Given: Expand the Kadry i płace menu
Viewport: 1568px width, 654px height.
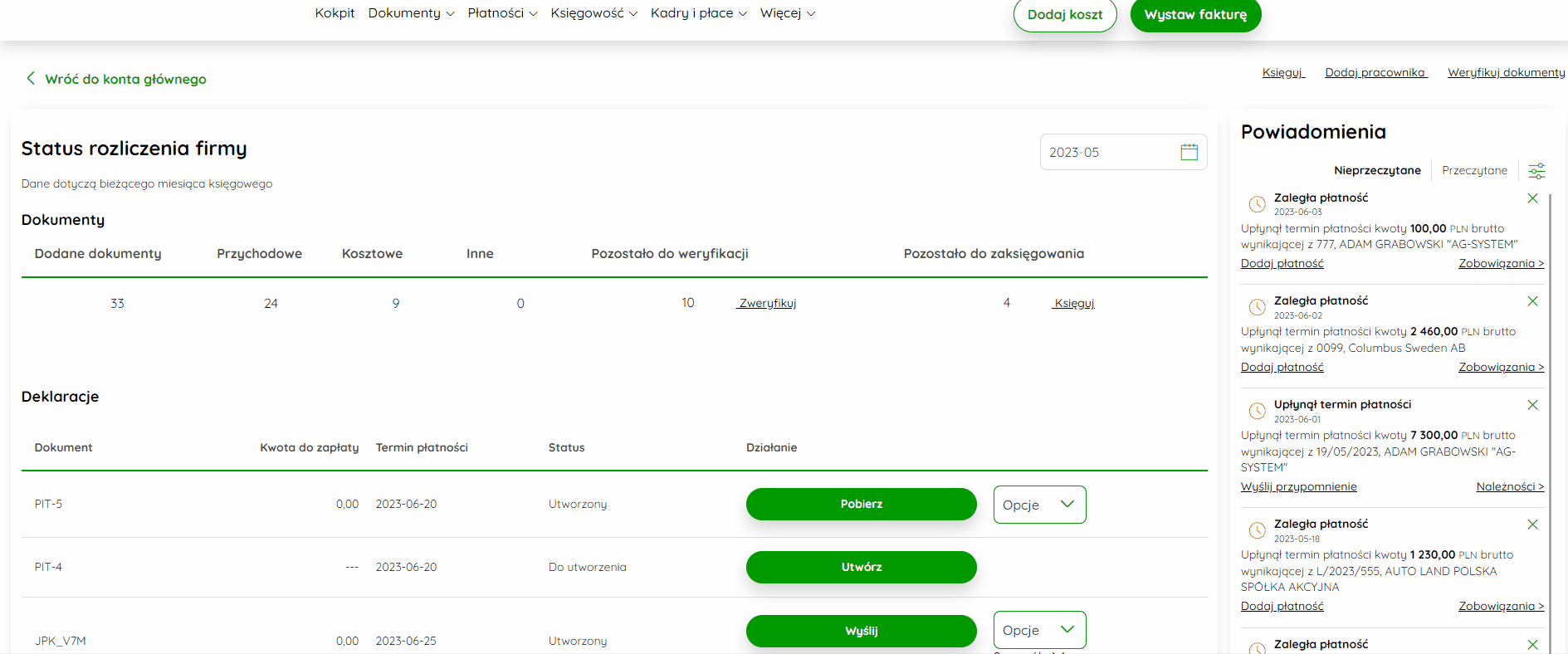Looking at the screenshot, I should [x=698, y=13].
